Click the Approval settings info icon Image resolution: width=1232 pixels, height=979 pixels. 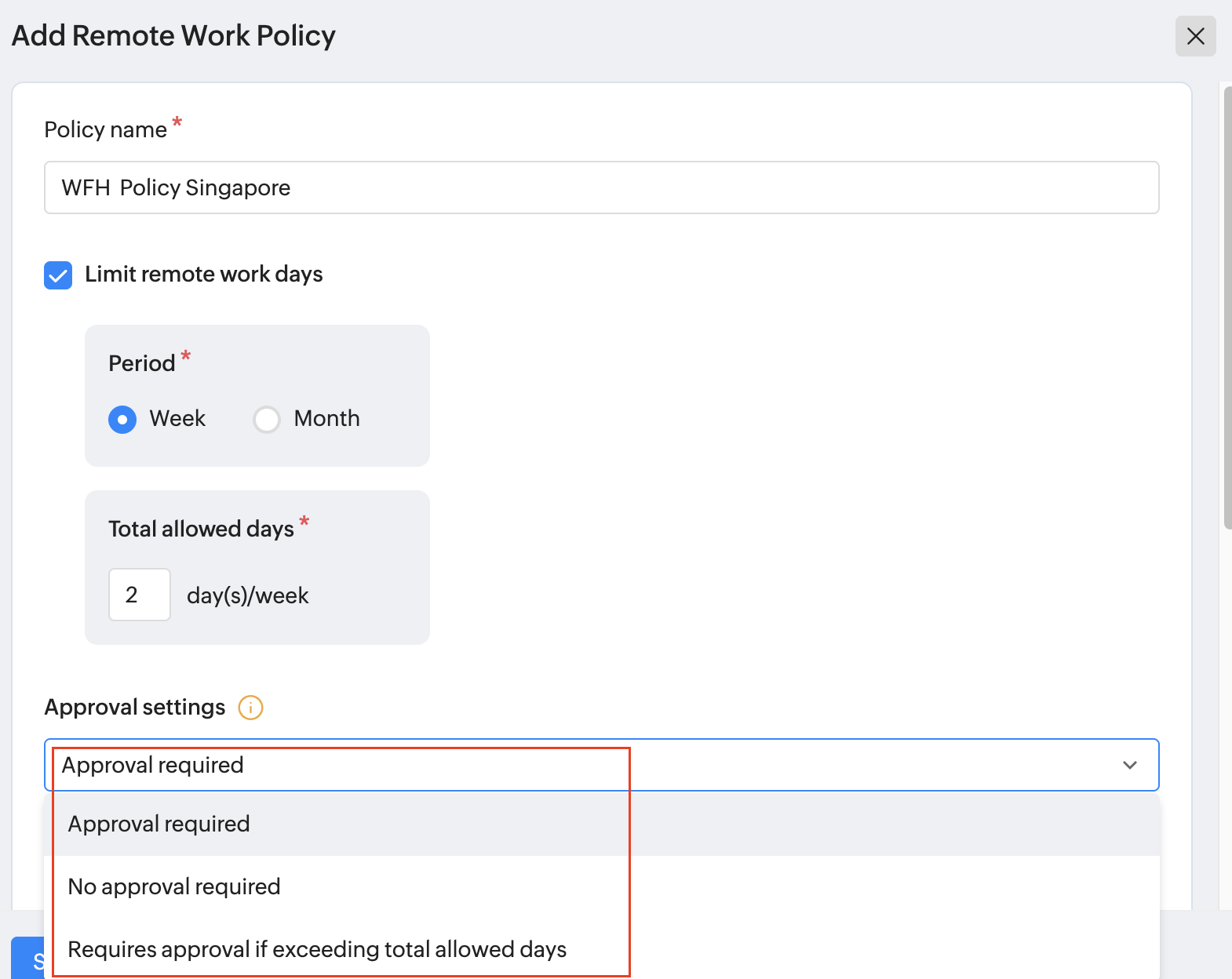click(x=250, y=708)
